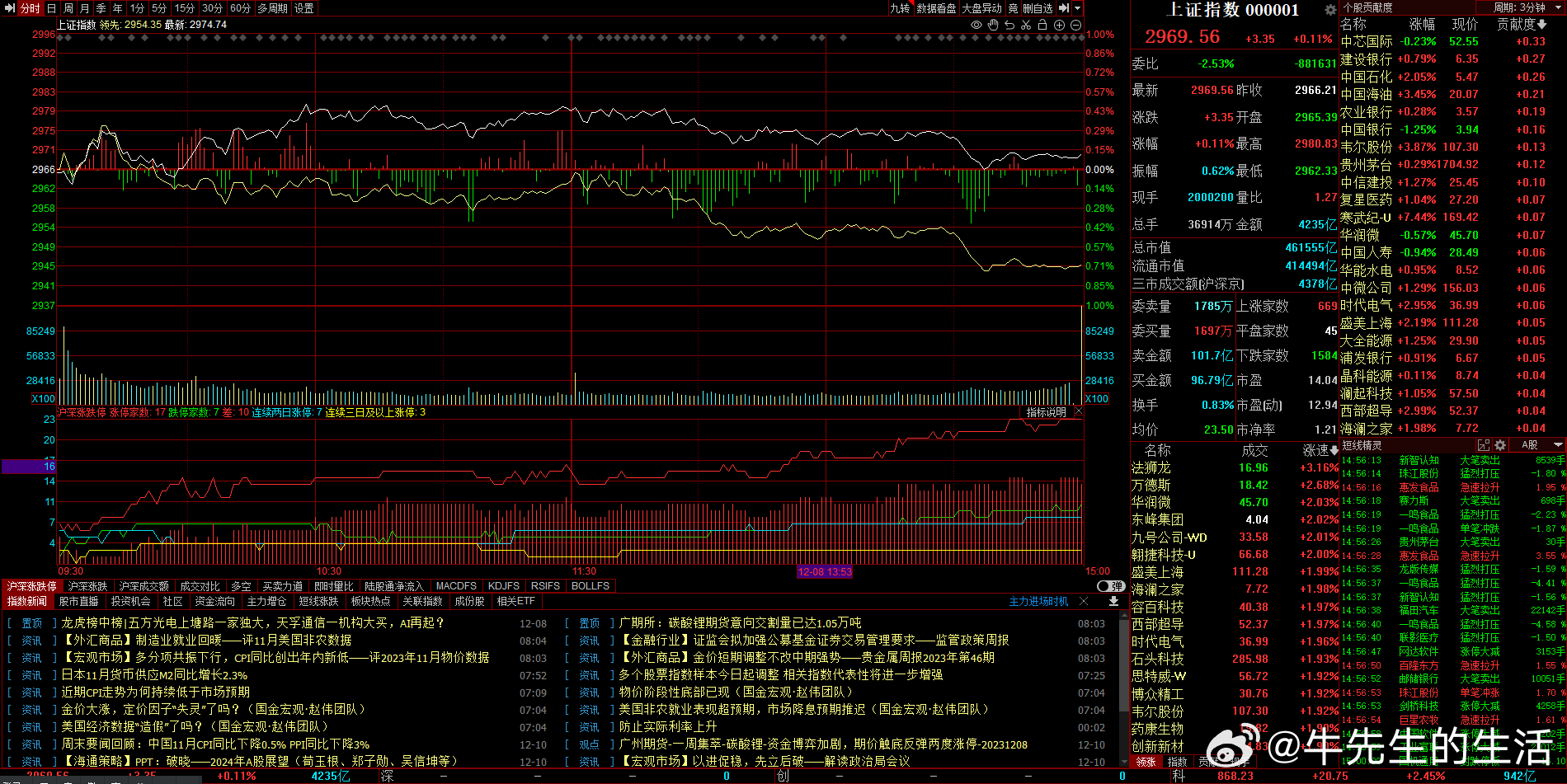The image size is (1567, 784).
Task: Click the pop-out icon in 短线精灵 panel
Action: coord(1484,445)
